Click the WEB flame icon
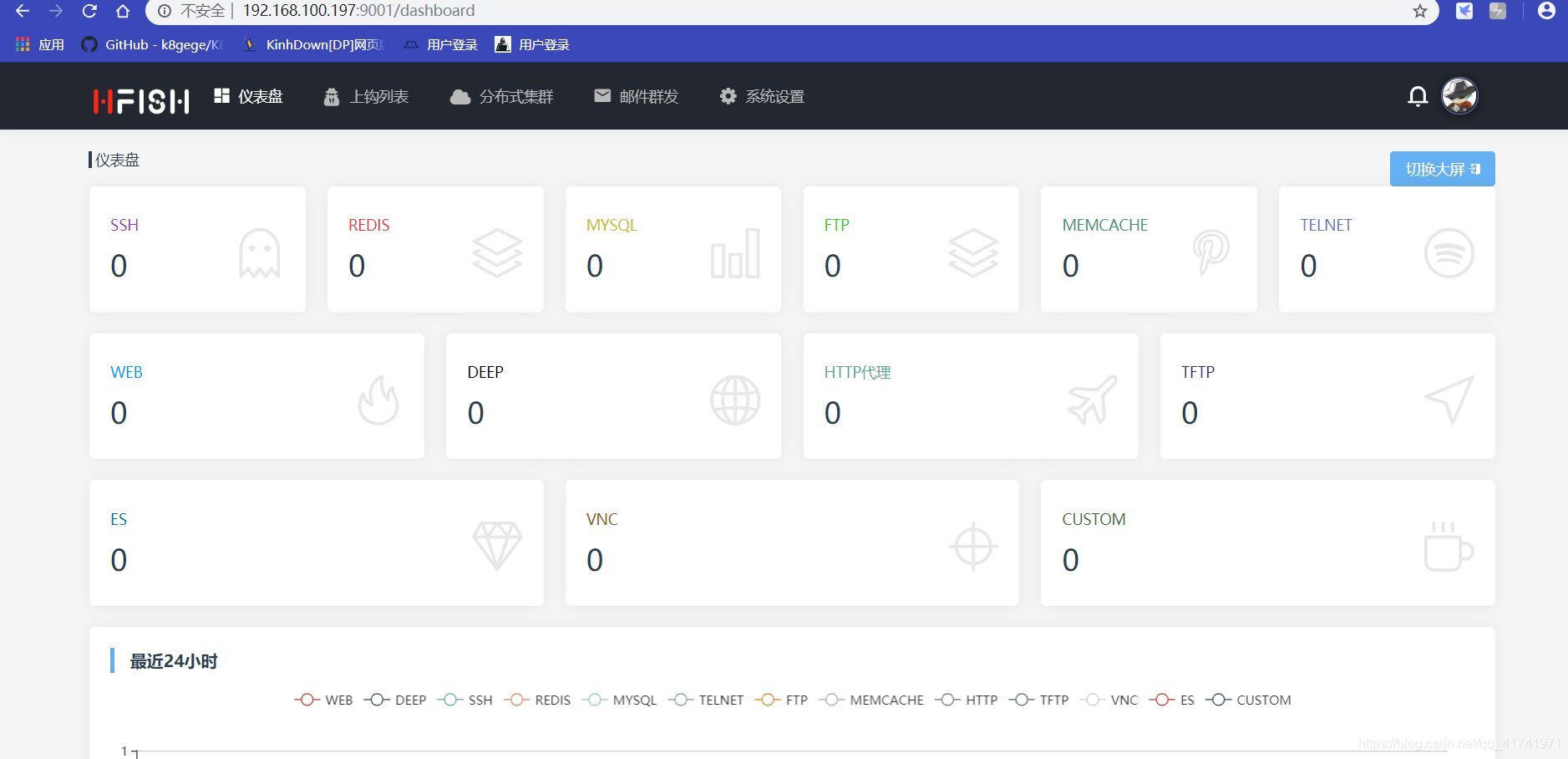 click(379, 399)
